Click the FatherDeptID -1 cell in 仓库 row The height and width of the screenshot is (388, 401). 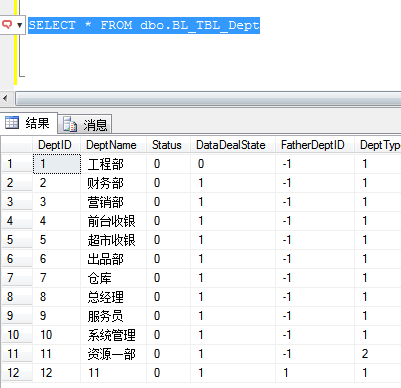click(315, 278)
